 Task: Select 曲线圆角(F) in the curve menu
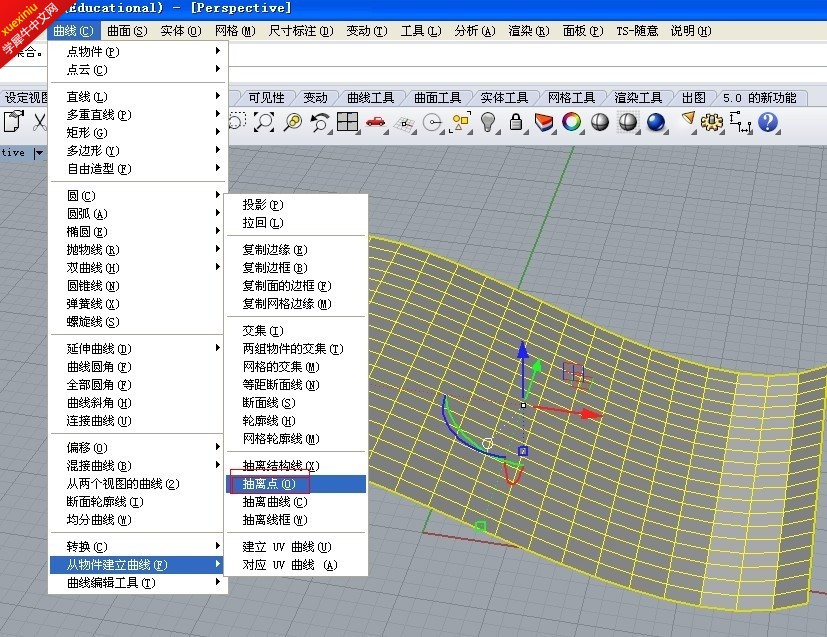pyautogui.click(x=138, y=366)
